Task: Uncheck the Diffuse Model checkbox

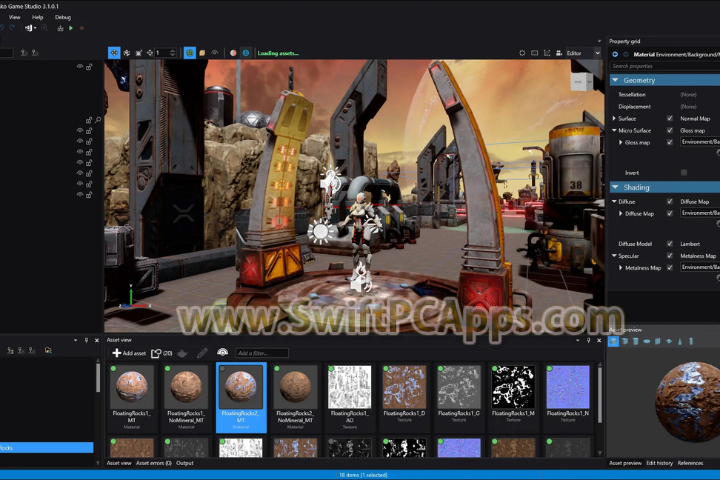Action: pyautogui.click(x=669, y=243)
